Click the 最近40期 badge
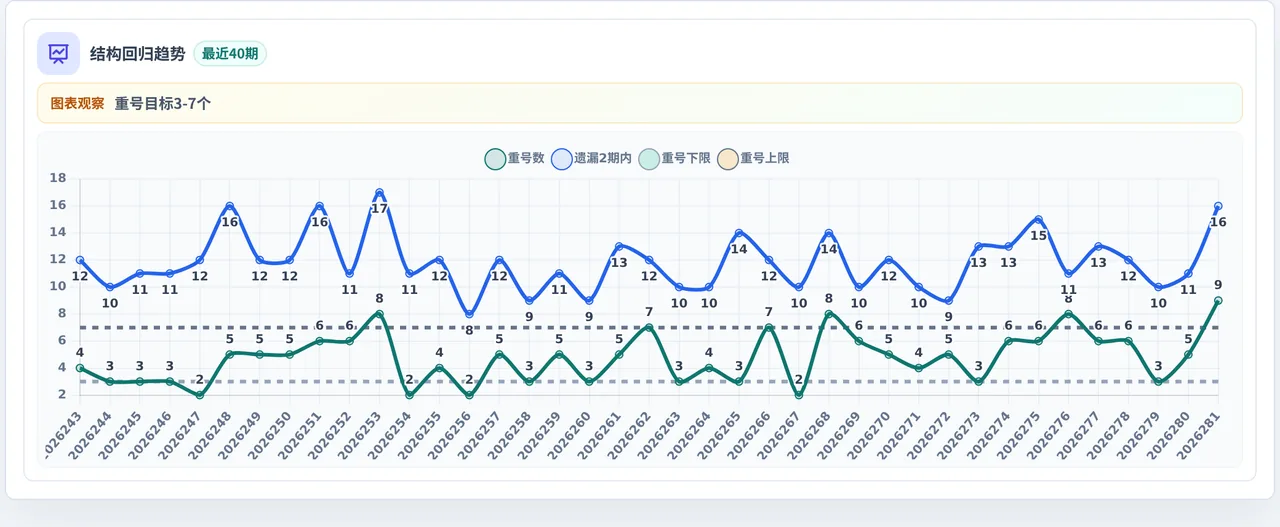 coord(230,54)
